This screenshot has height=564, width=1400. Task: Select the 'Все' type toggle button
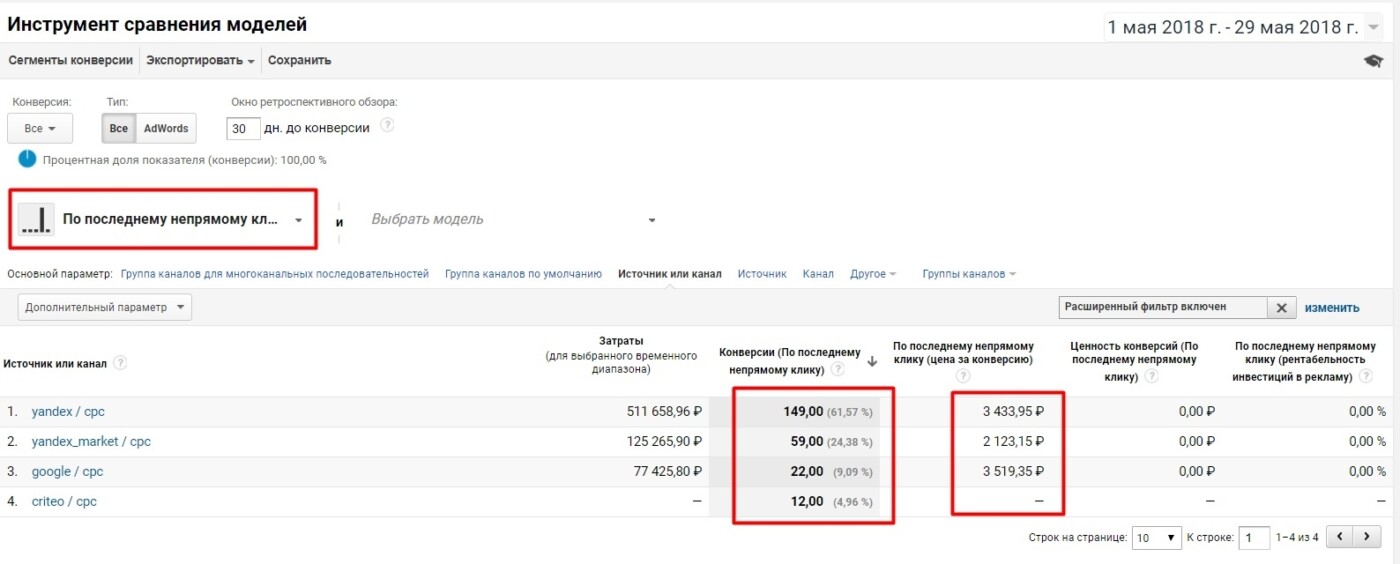coord(119,128)
